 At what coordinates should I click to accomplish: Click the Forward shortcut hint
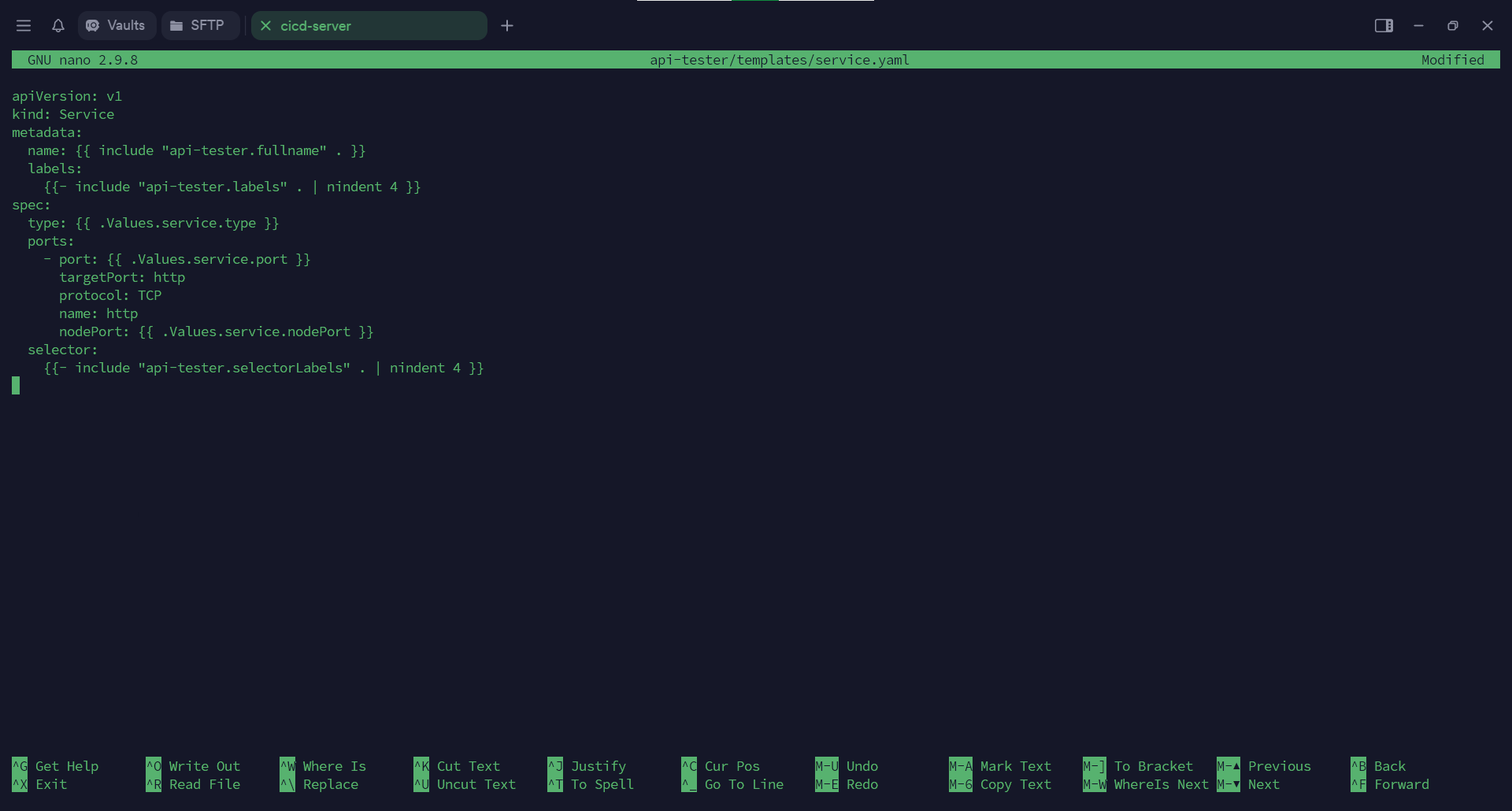point(1390,784)
